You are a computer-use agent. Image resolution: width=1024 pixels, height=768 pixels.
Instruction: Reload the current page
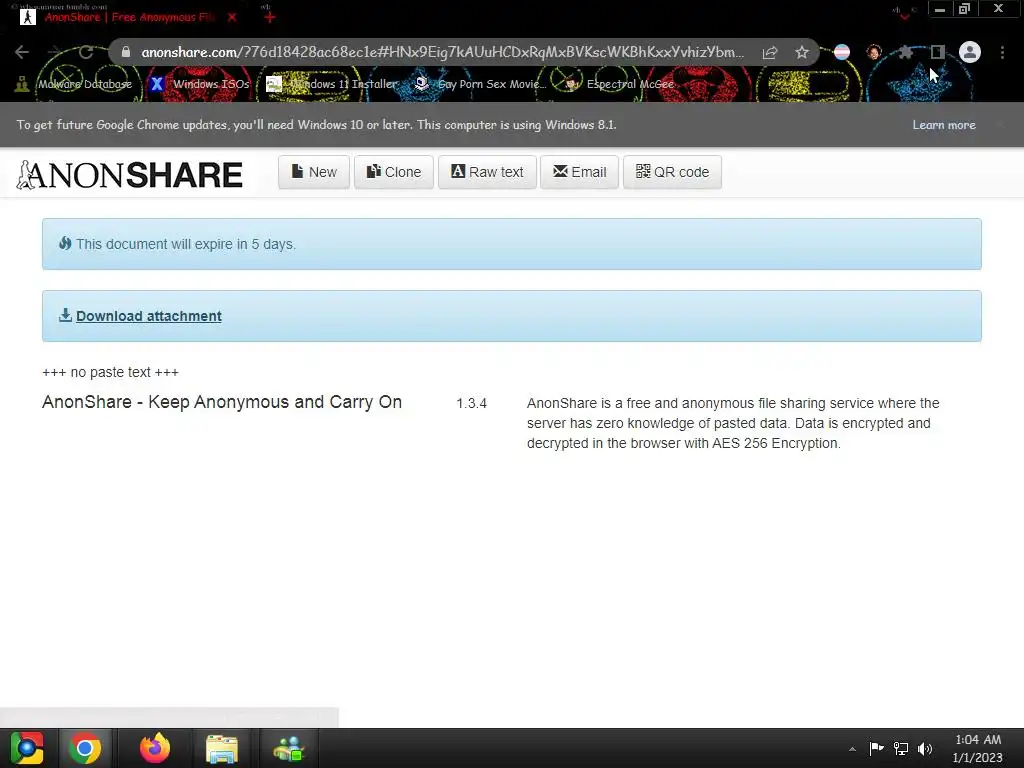tap(86, 52)
